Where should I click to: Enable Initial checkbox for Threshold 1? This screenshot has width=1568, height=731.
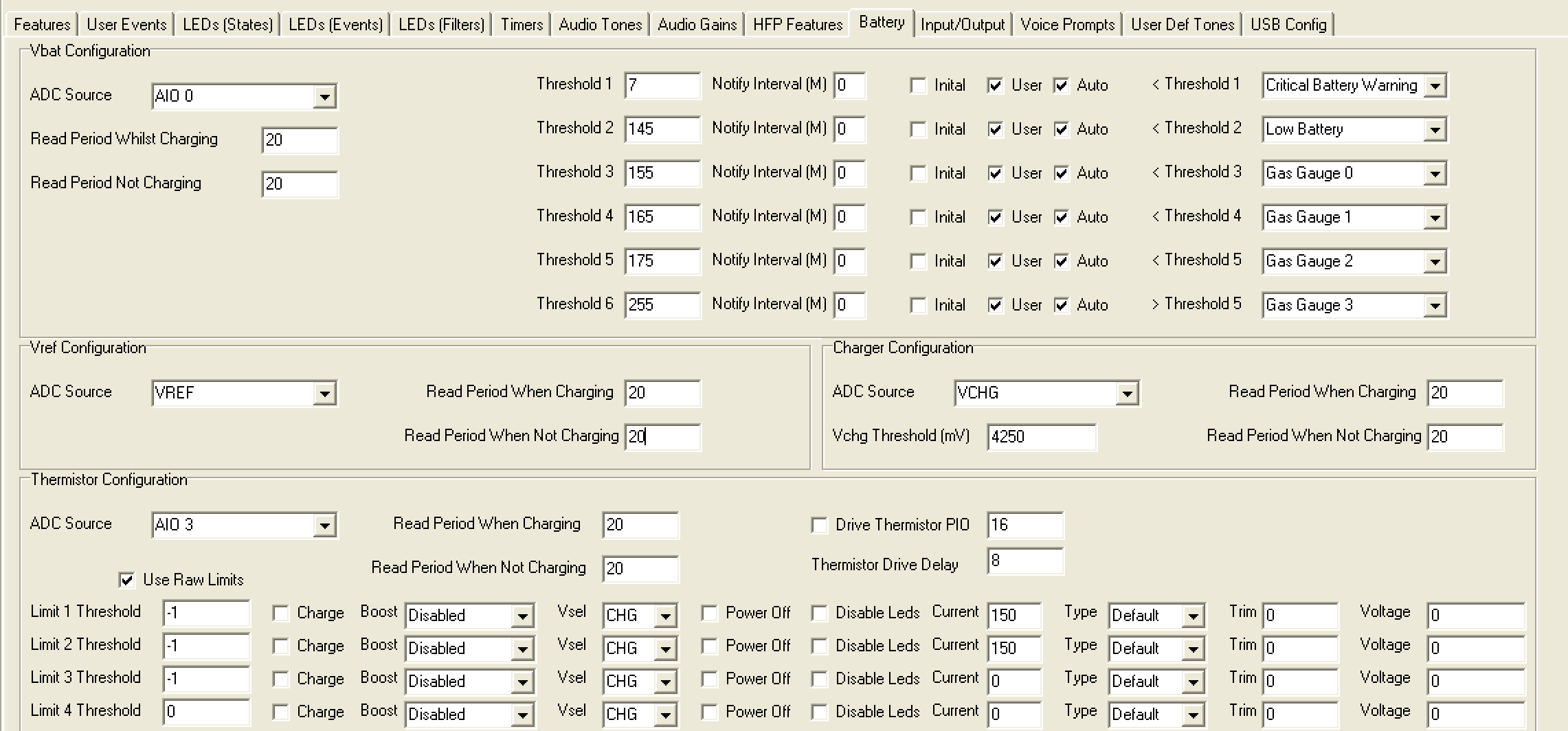(x=918, y=85)
